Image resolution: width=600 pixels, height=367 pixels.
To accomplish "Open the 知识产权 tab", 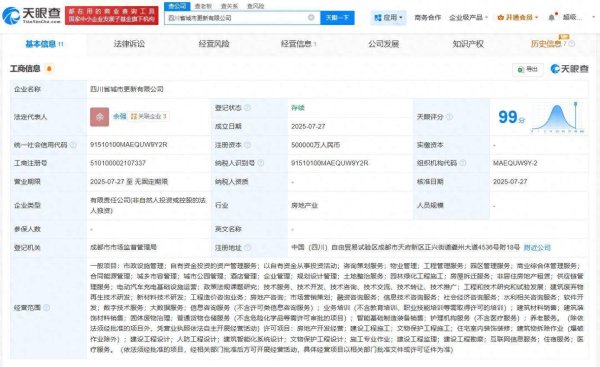I will point(468,44).
